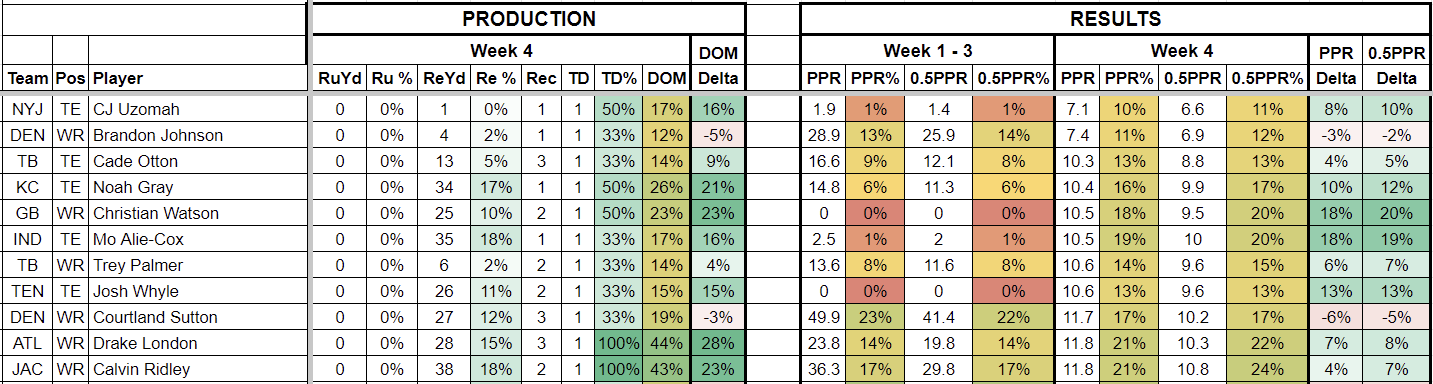The height and width of the screenshot is (384, 1433).
Task: Select the Team column header
Action: click(27, 78)
